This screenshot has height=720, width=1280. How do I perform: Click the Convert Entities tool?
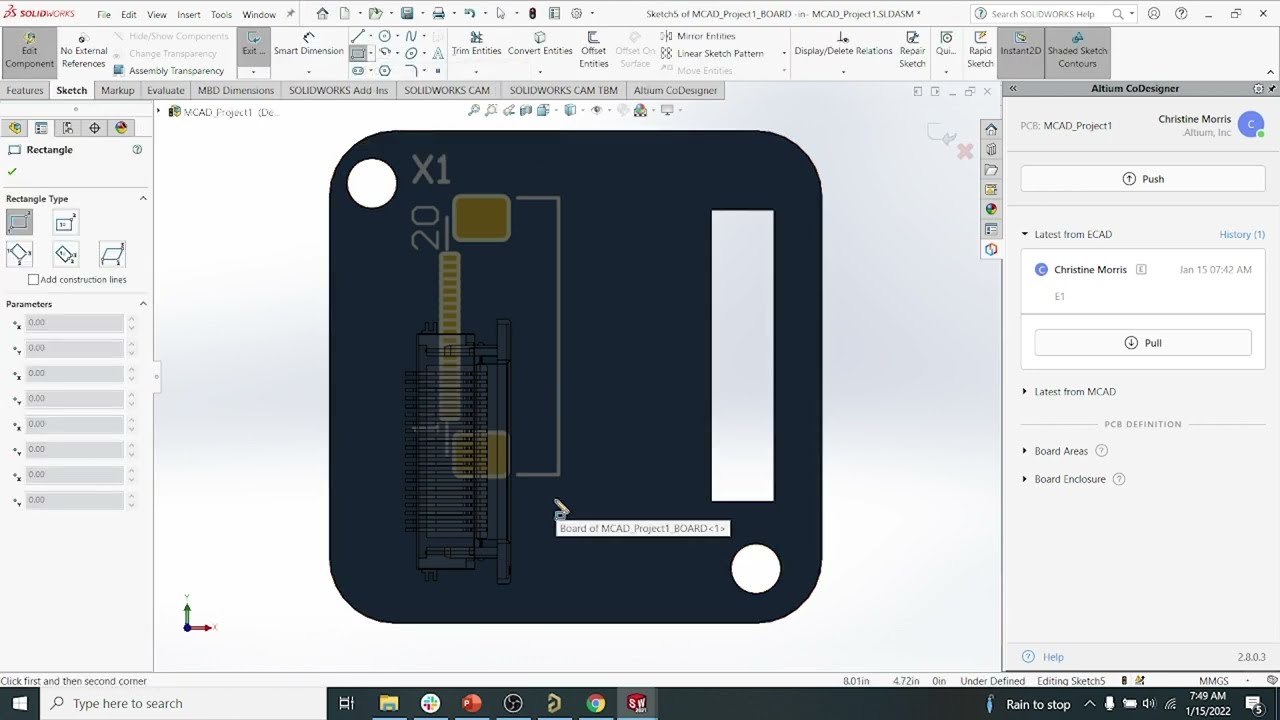(x=540, y=44)
